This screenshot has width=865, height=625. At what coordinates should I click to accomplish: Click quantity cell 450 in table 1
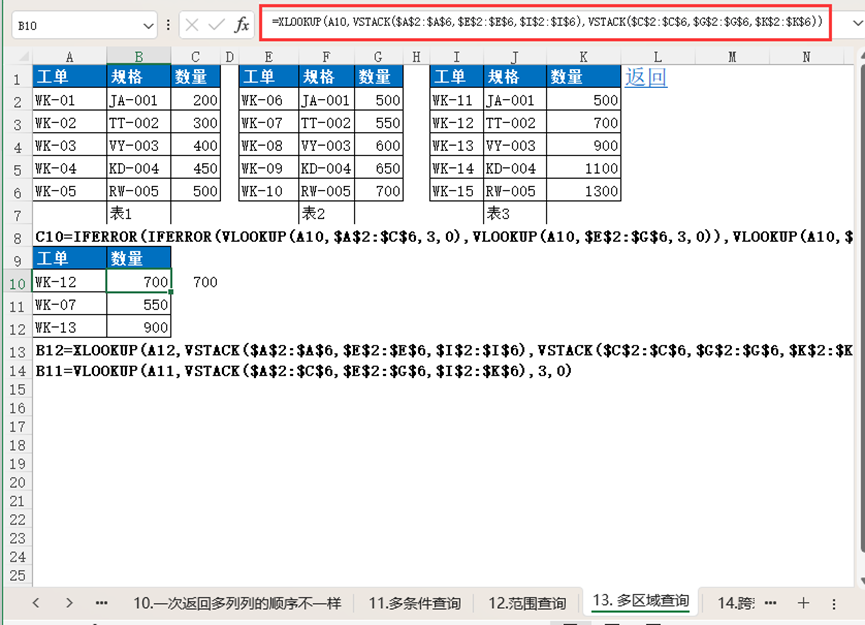[195, 168]
